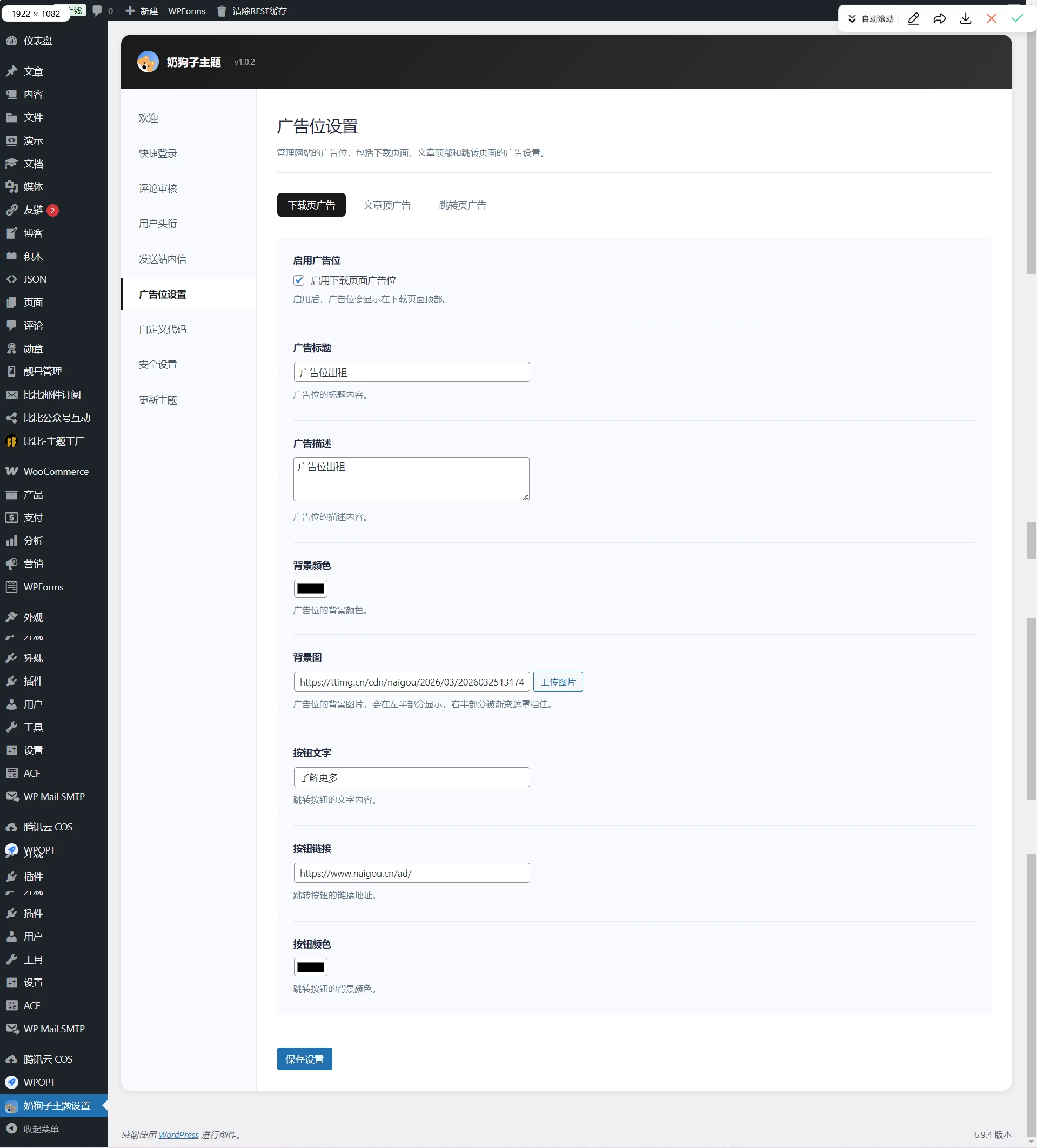Switch to the 文章顶广告 tab
Image resolution: width=1037 pixels, height=1148 pixels.
click(x=387, y=205)
